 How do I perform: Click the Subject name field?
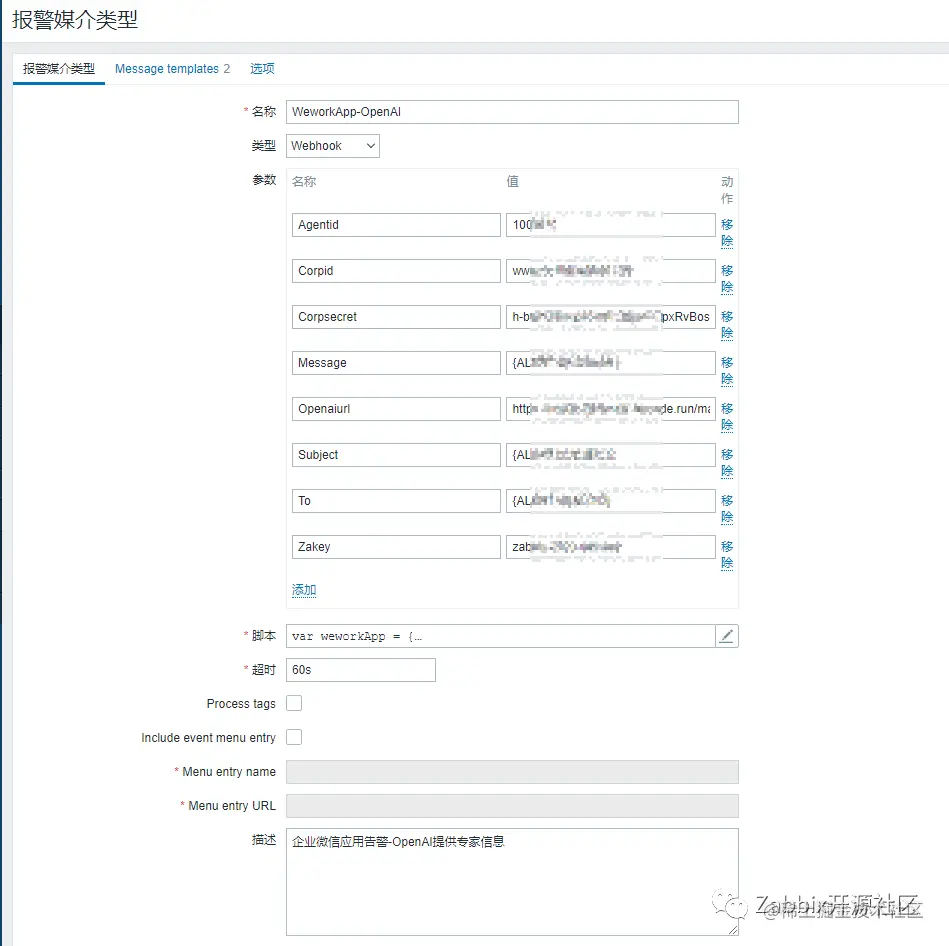click(x=396, y=455)
